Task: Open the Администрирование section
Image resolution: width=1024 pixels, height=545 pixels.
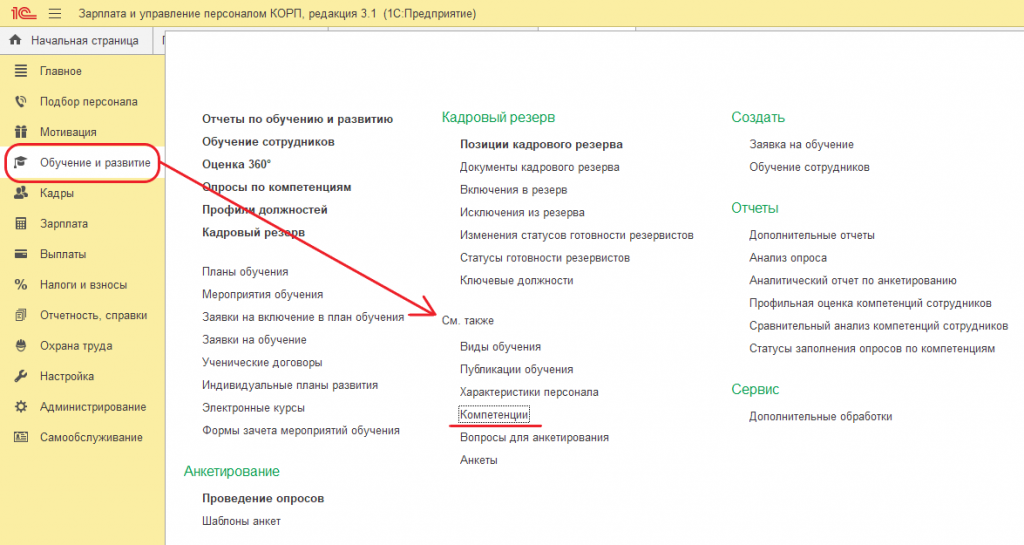Action: tap(93, 407)
